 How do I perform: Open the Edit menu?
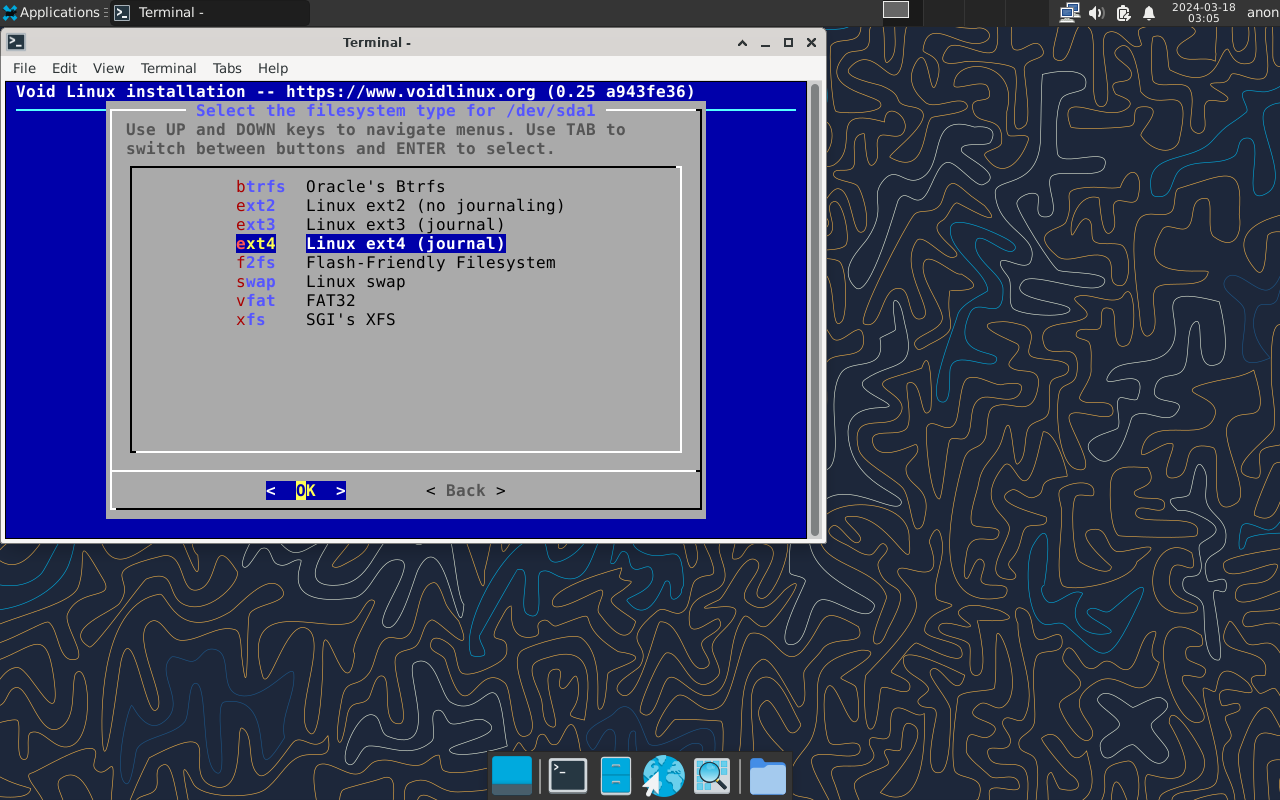(64, 68)
